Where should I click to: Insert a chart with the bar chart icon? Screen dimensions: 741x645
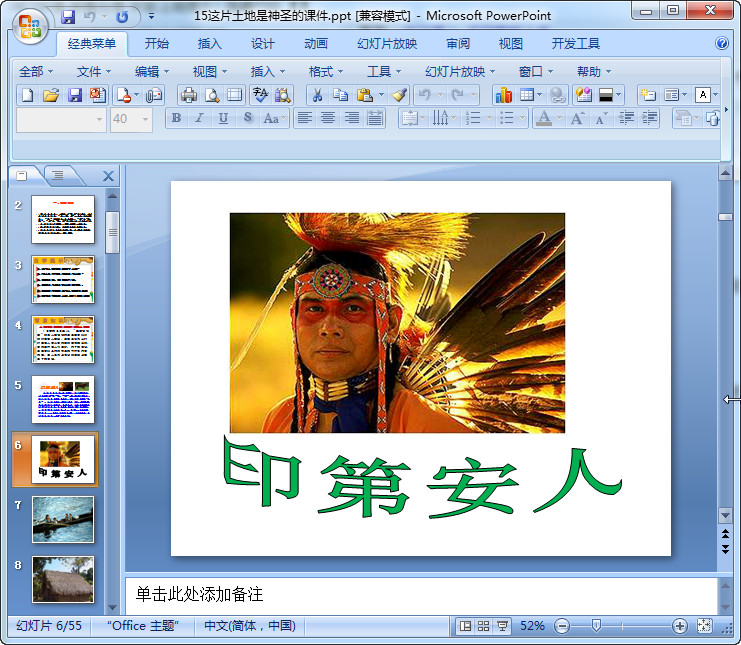[504, 95]
